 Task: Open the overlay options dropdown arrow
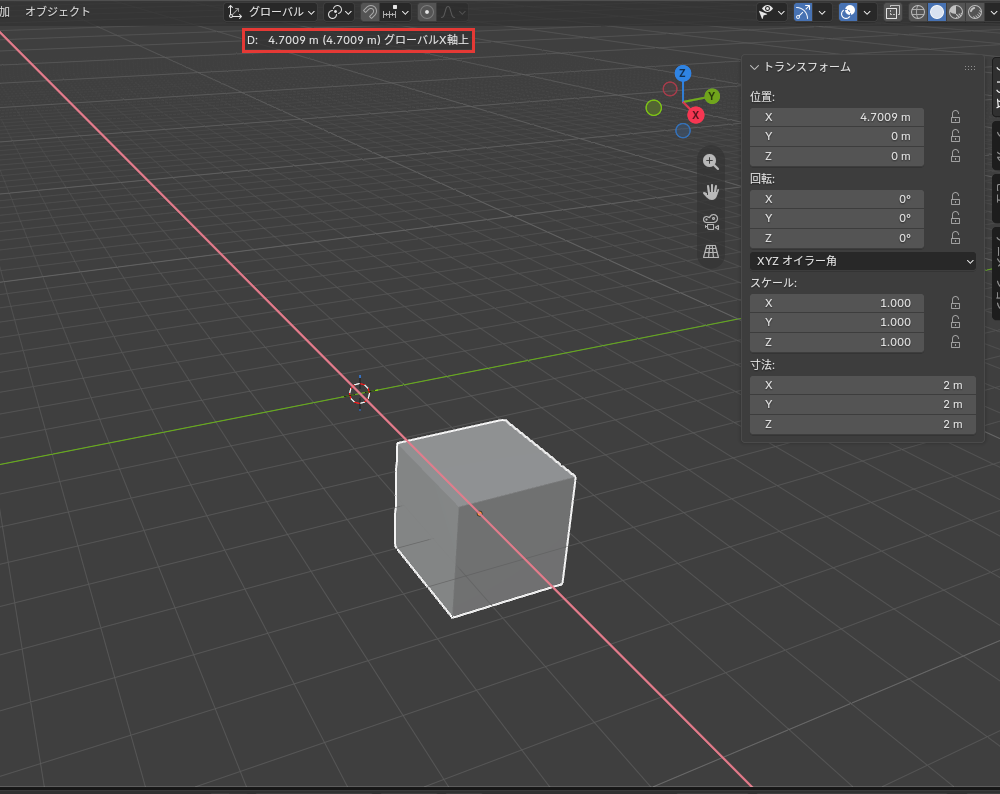point(867,12)
